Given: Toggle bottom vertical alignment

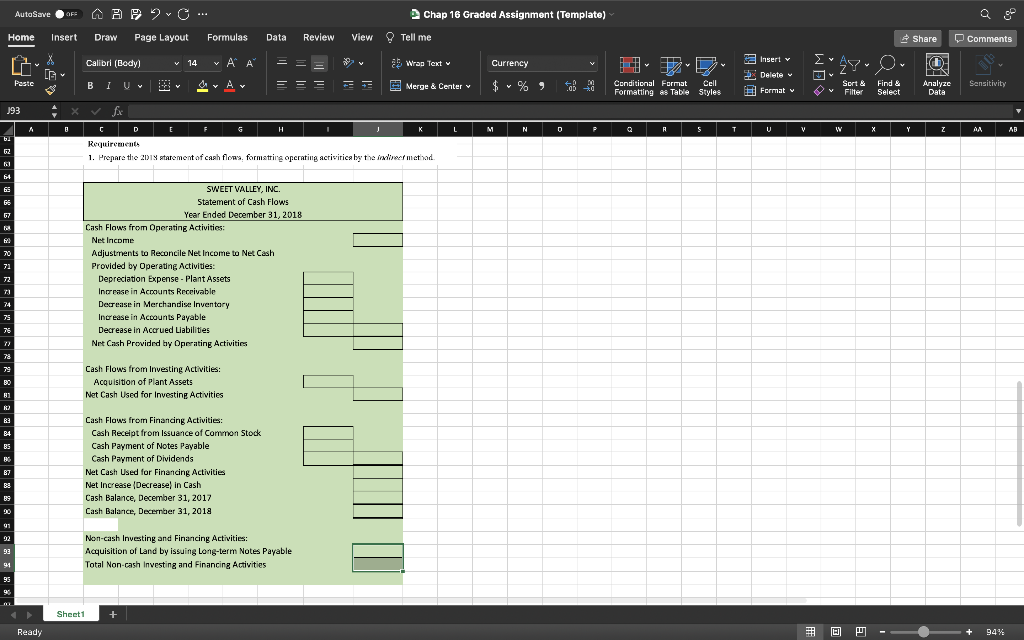Looking at the screenshot, I should click(x=319, y=63).
